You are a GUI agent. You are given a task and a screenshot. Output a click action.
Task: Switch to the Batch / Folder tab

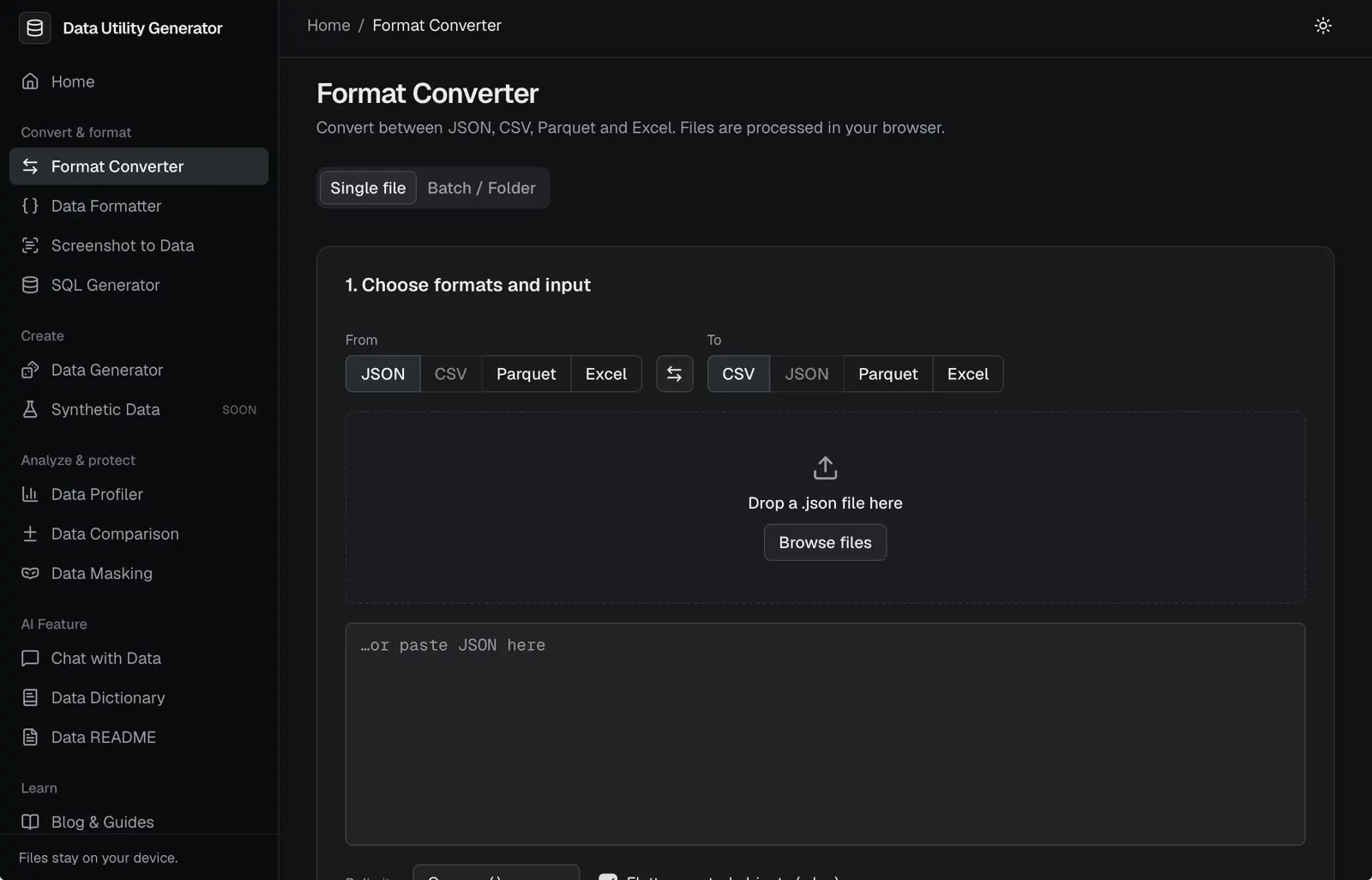pos(481,188)
